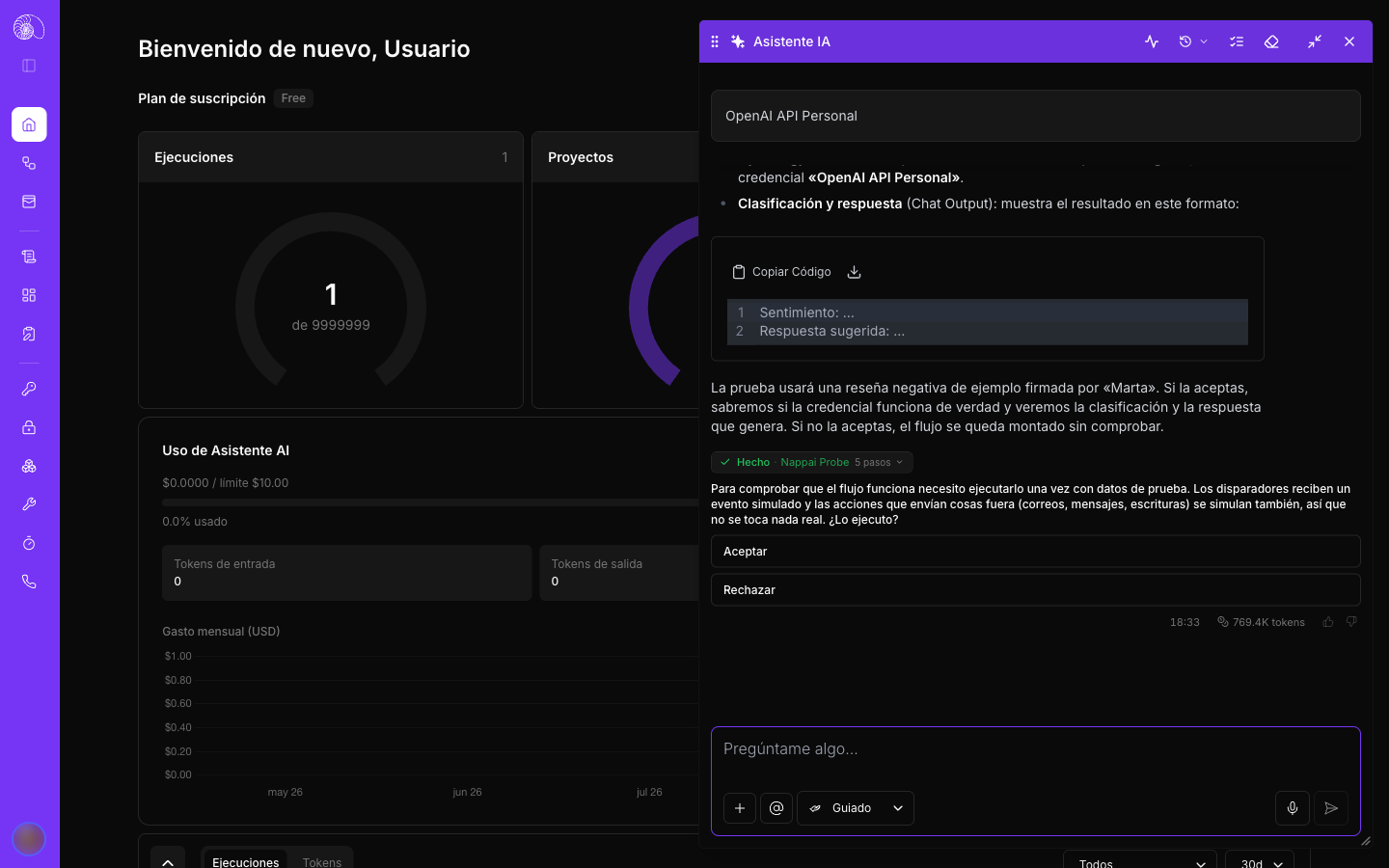The height and width of the screenshot is (868, 1389).
Task: Clear chat with the eraser icon
Action: pyautogui.click(x=1271, y=41)
